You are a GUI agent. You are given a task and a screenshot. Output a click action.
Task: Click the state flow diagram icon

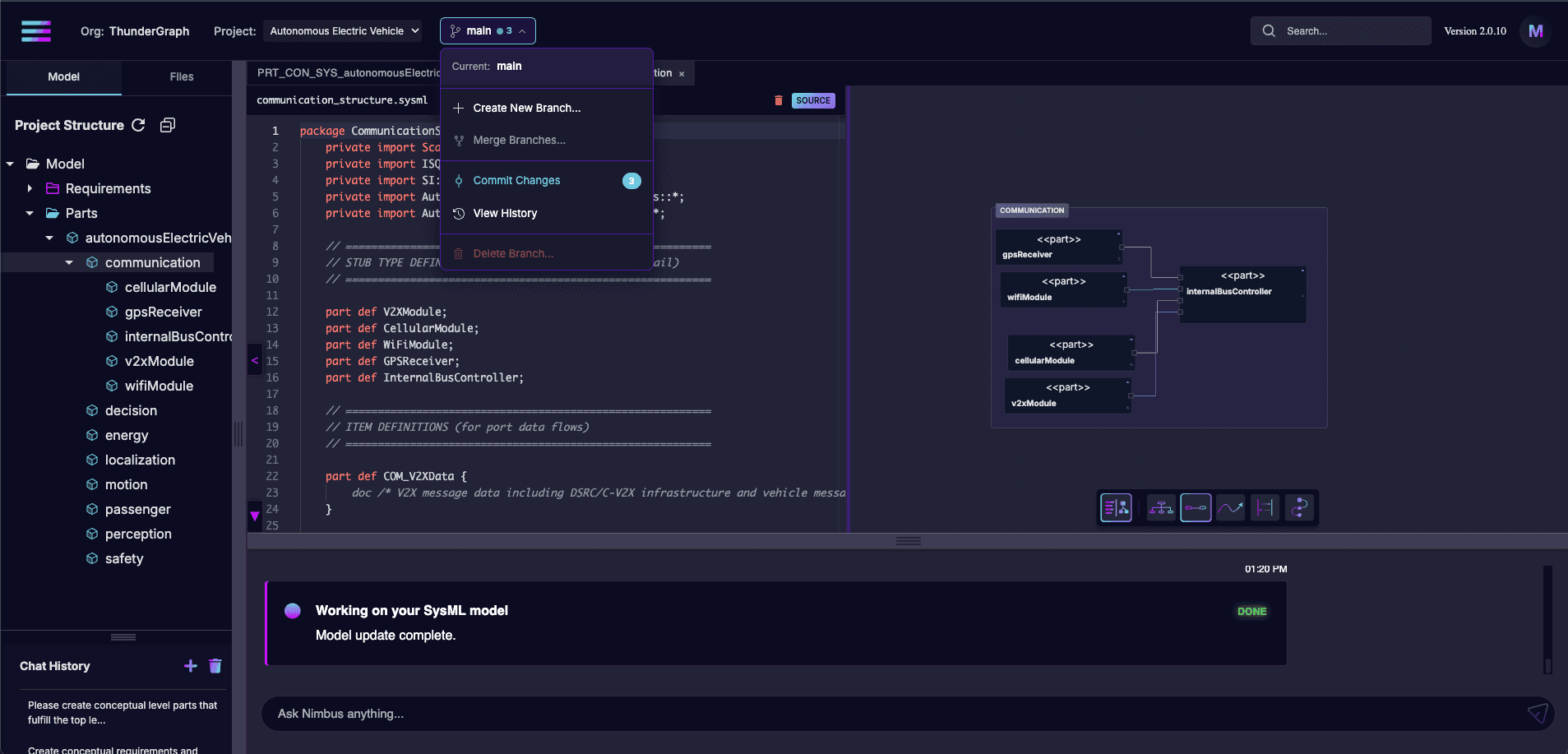point(1299,507)
